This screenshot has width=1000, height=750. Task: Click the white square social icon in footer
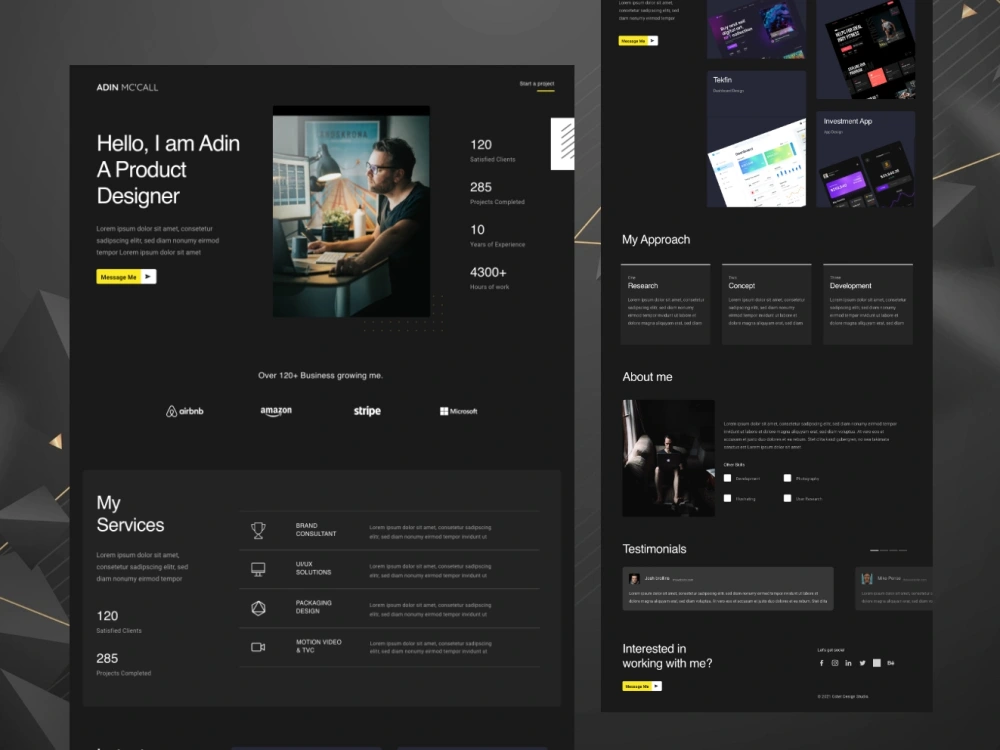877,663
